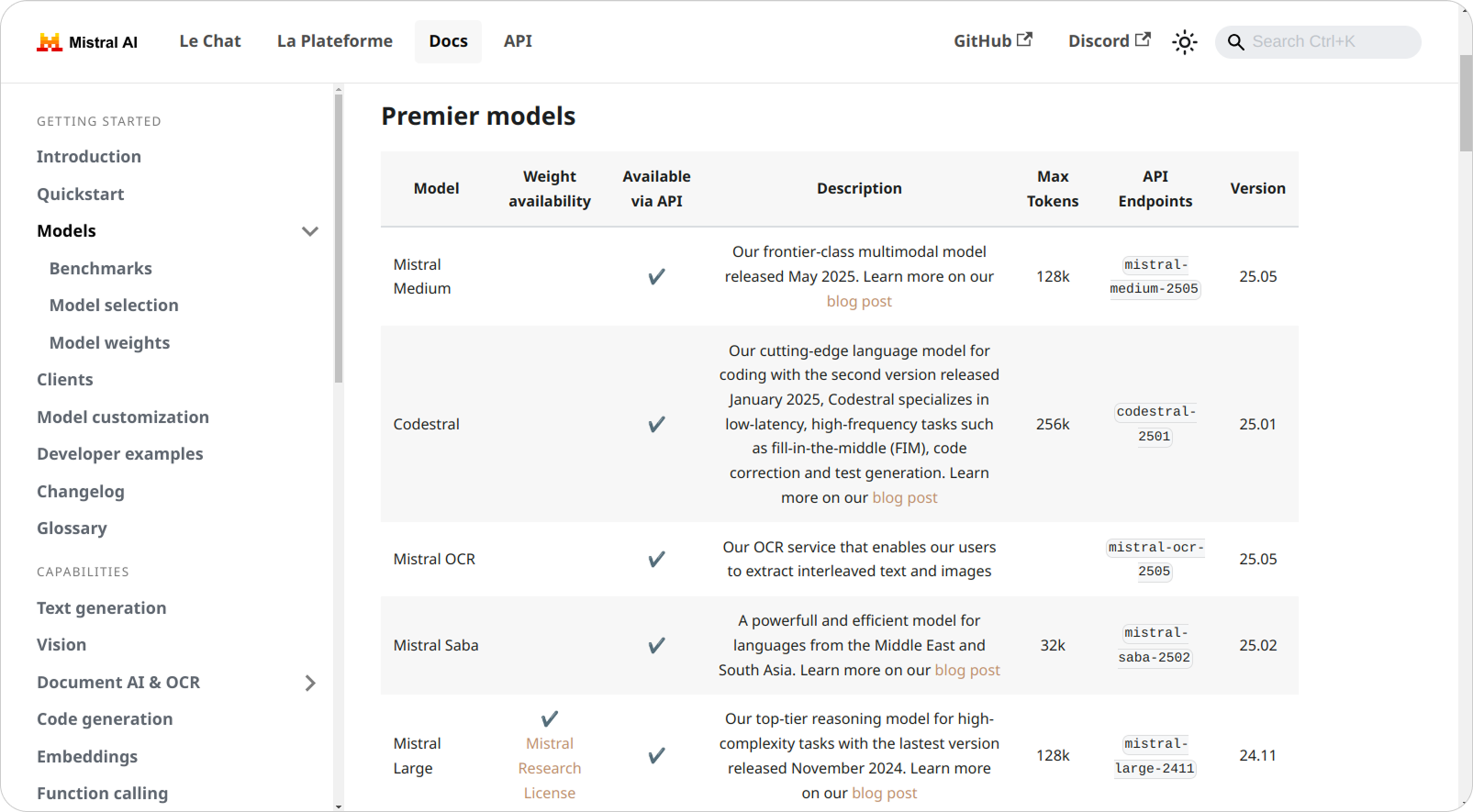
Task: Open Benchmarks sub-page
Action: (x=101, y=269)
